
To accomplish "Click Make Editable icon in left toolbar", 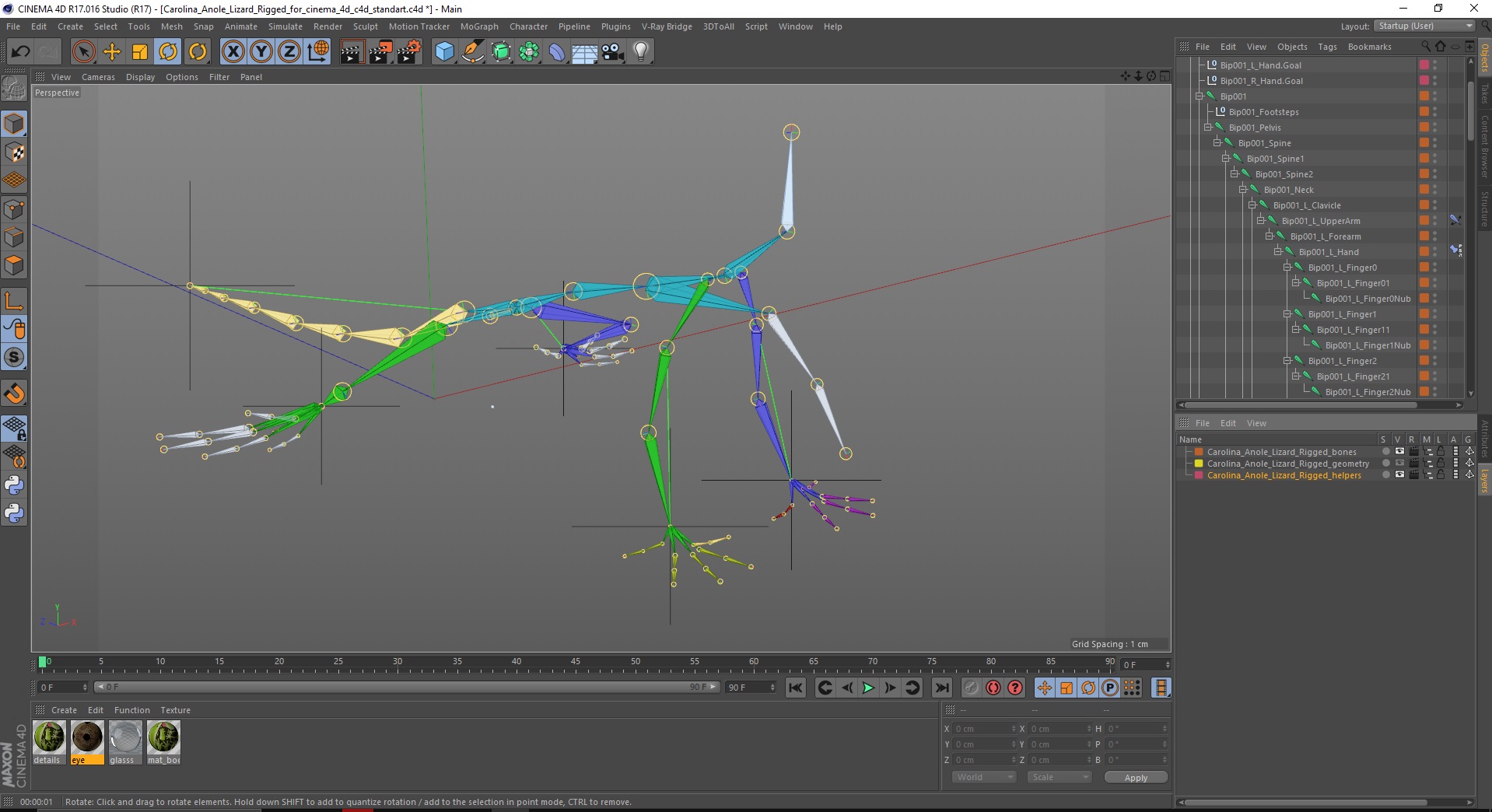I will pyautogui.click(x=14, y=89).
